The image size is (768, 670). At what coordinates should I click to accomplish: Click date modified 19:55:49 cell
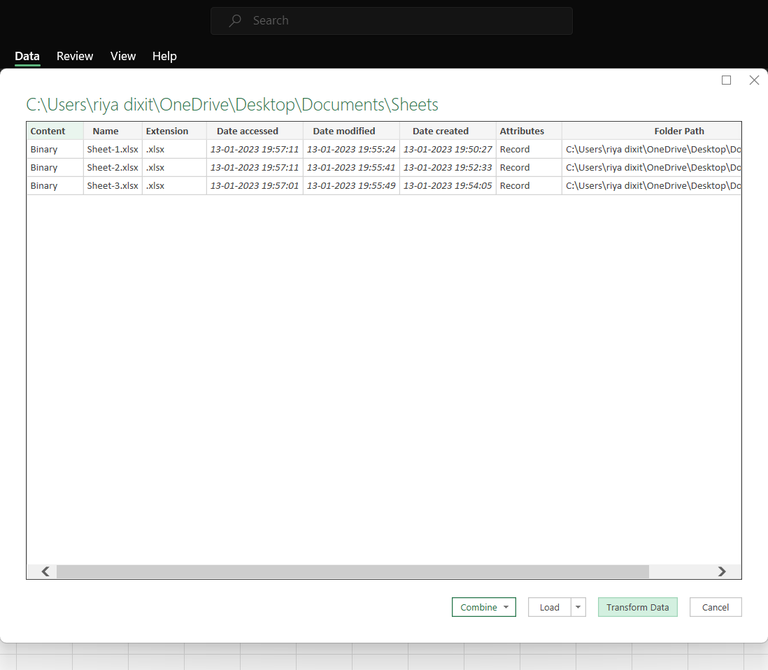pyautogui.click(x=351, y=186)
